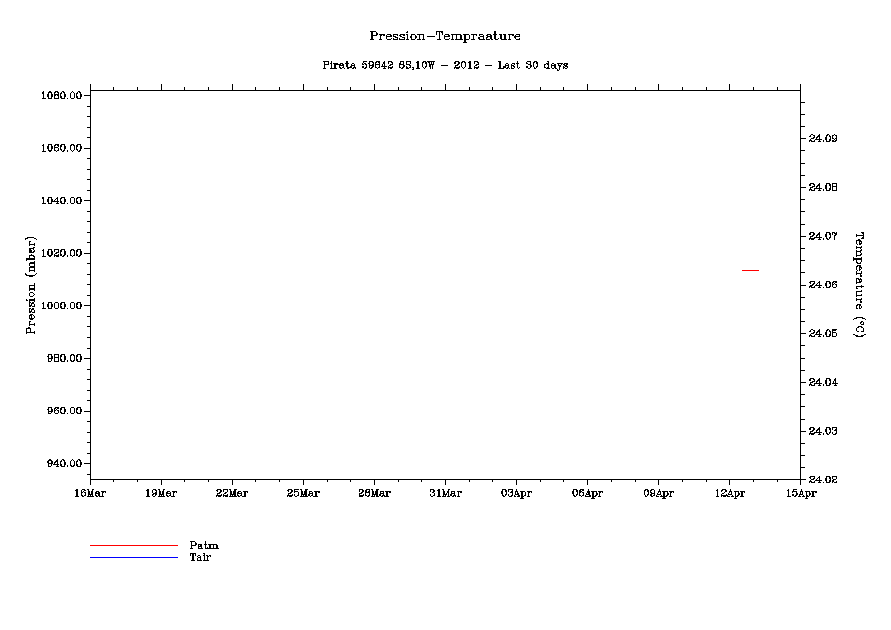
Task: Click the 940.00 pressure axis value
Action: (x=65, y=464)
